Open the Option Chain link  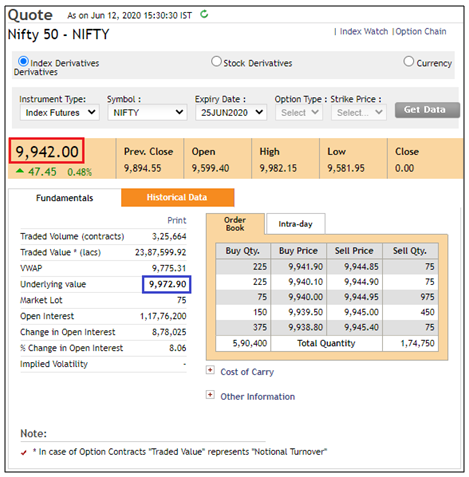point(421,31)
